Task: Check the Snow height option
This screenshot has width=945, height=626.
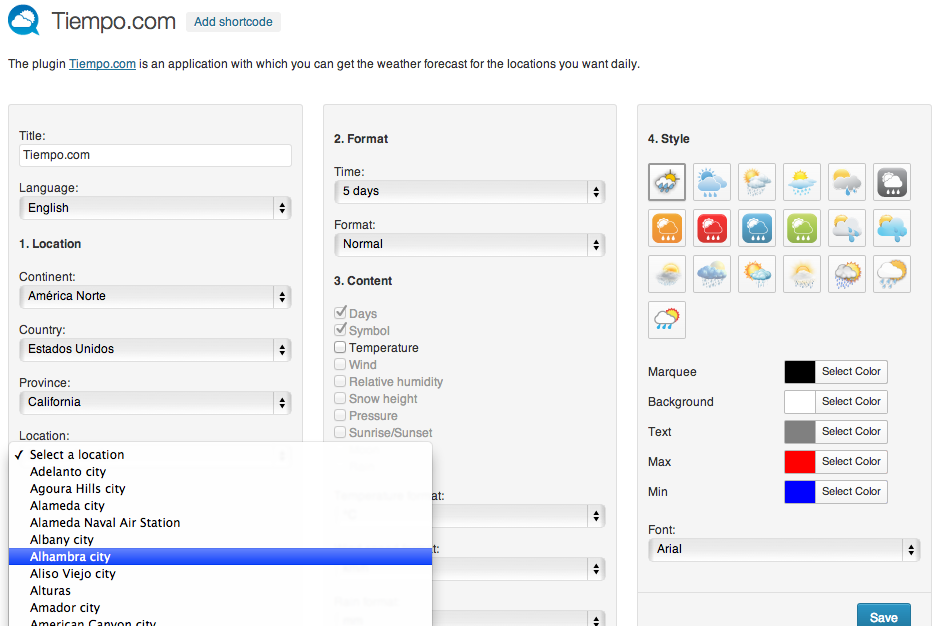Action: coord(341,398)
